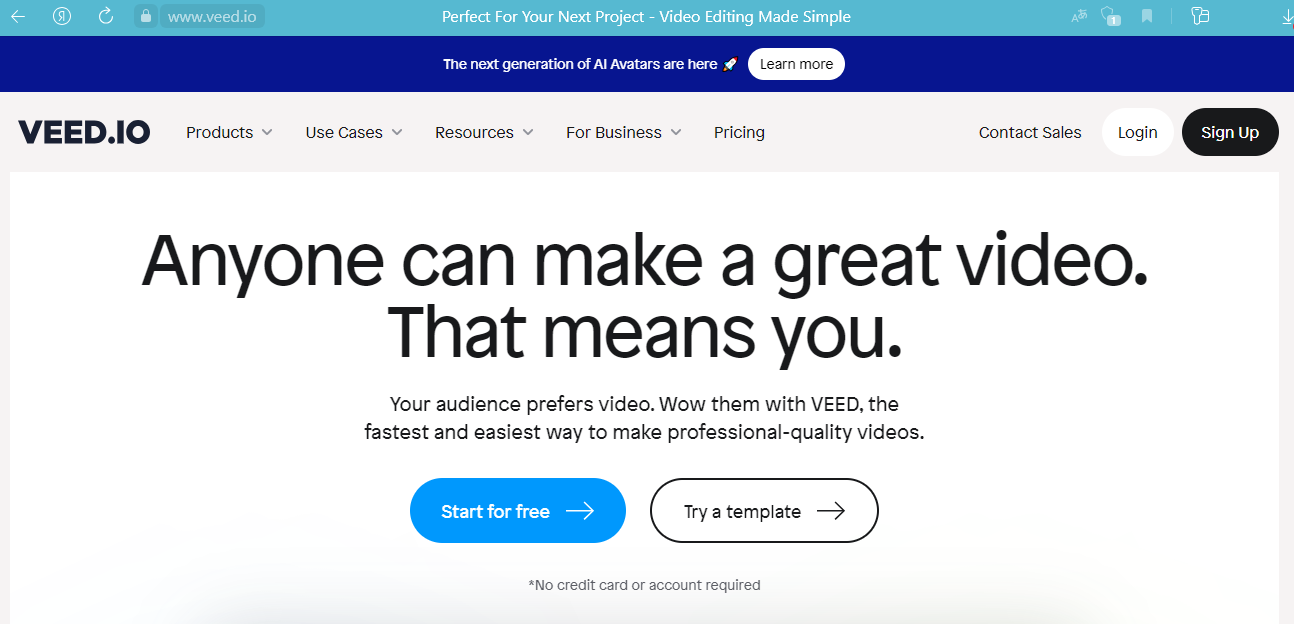
Task: Open the Contact Sales link
Action: click(x=1030, y=132)
